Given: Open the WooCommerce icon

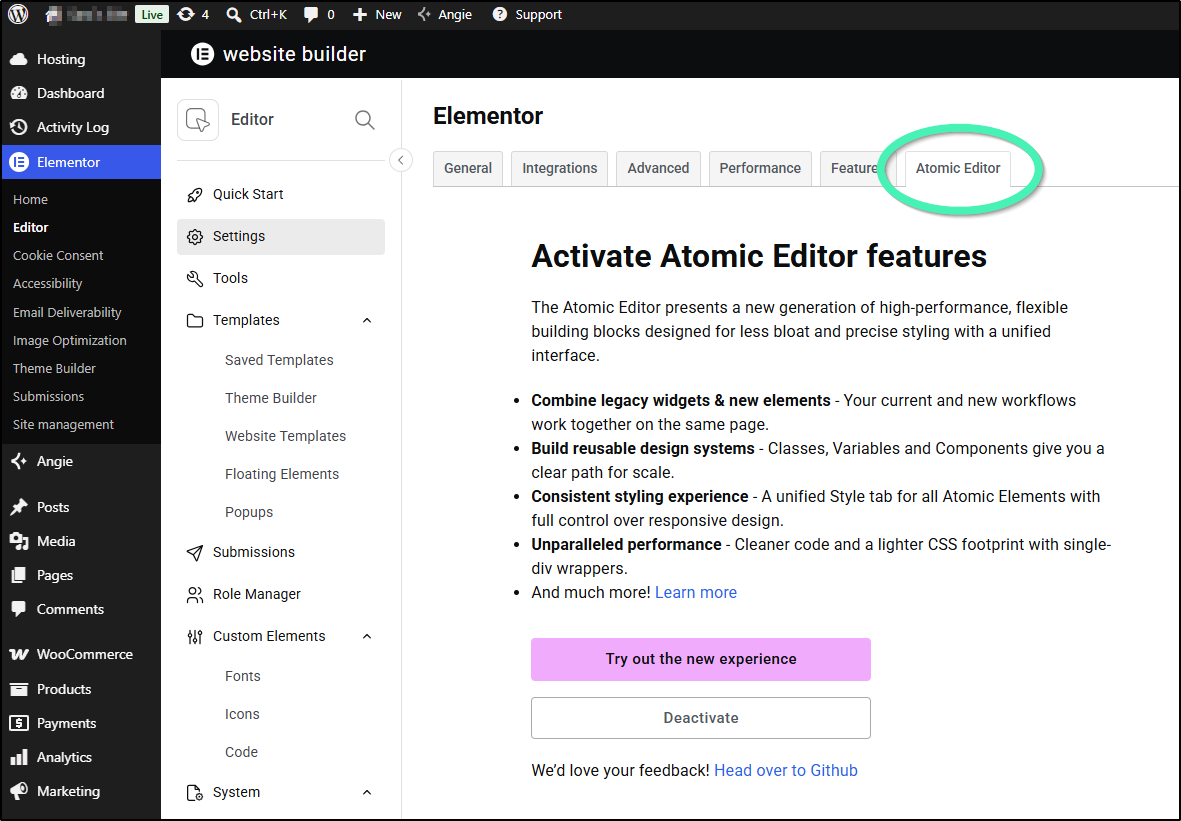Looking at the screenshot, I should [x=19, y=655].
